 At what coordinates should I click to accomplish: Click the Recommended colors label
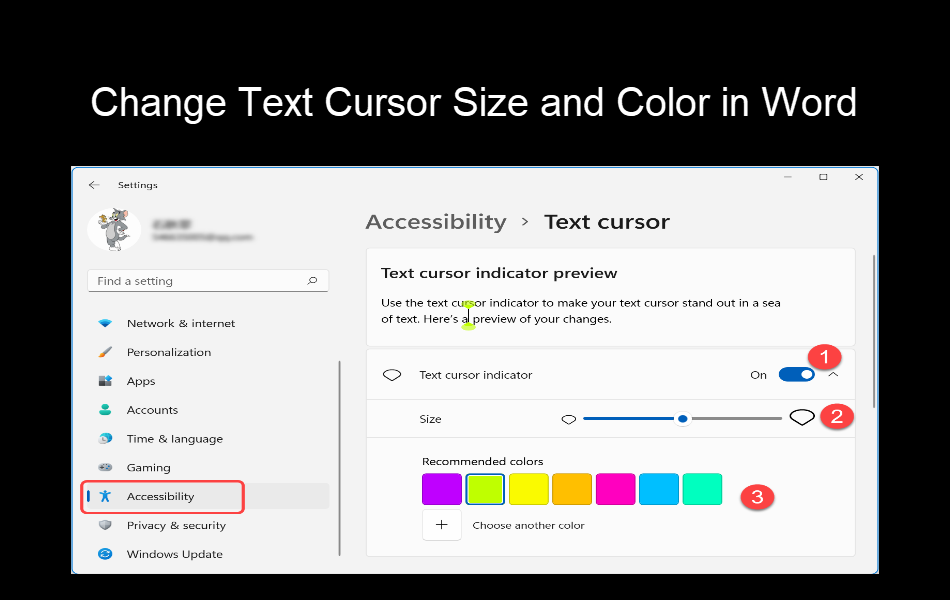pos(482,461)
